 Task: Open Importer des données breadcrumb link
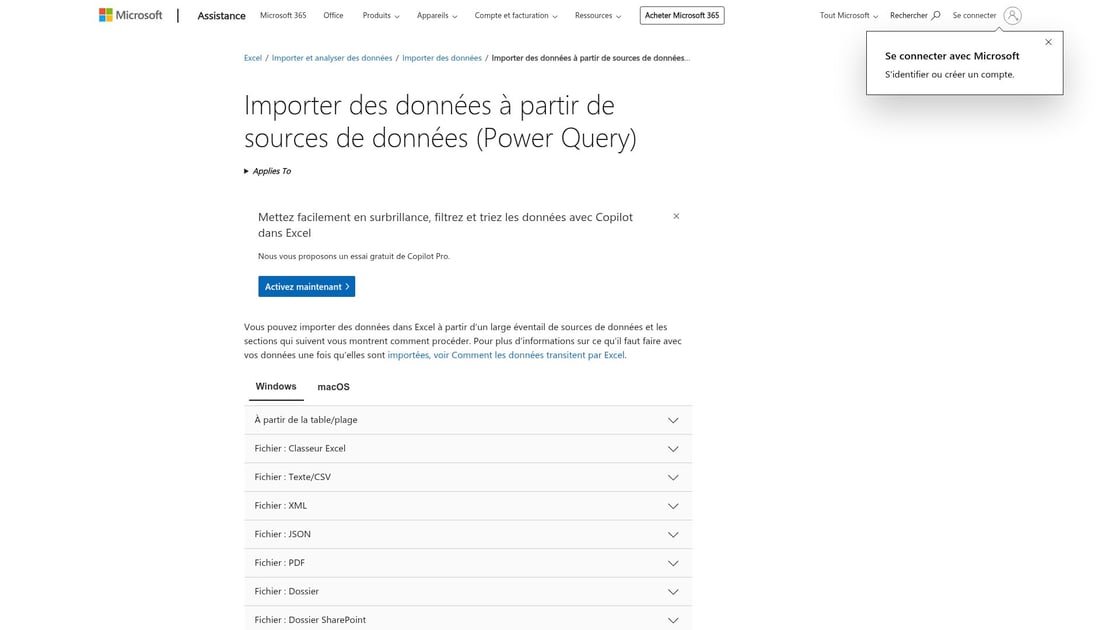(x=441, y=58)
